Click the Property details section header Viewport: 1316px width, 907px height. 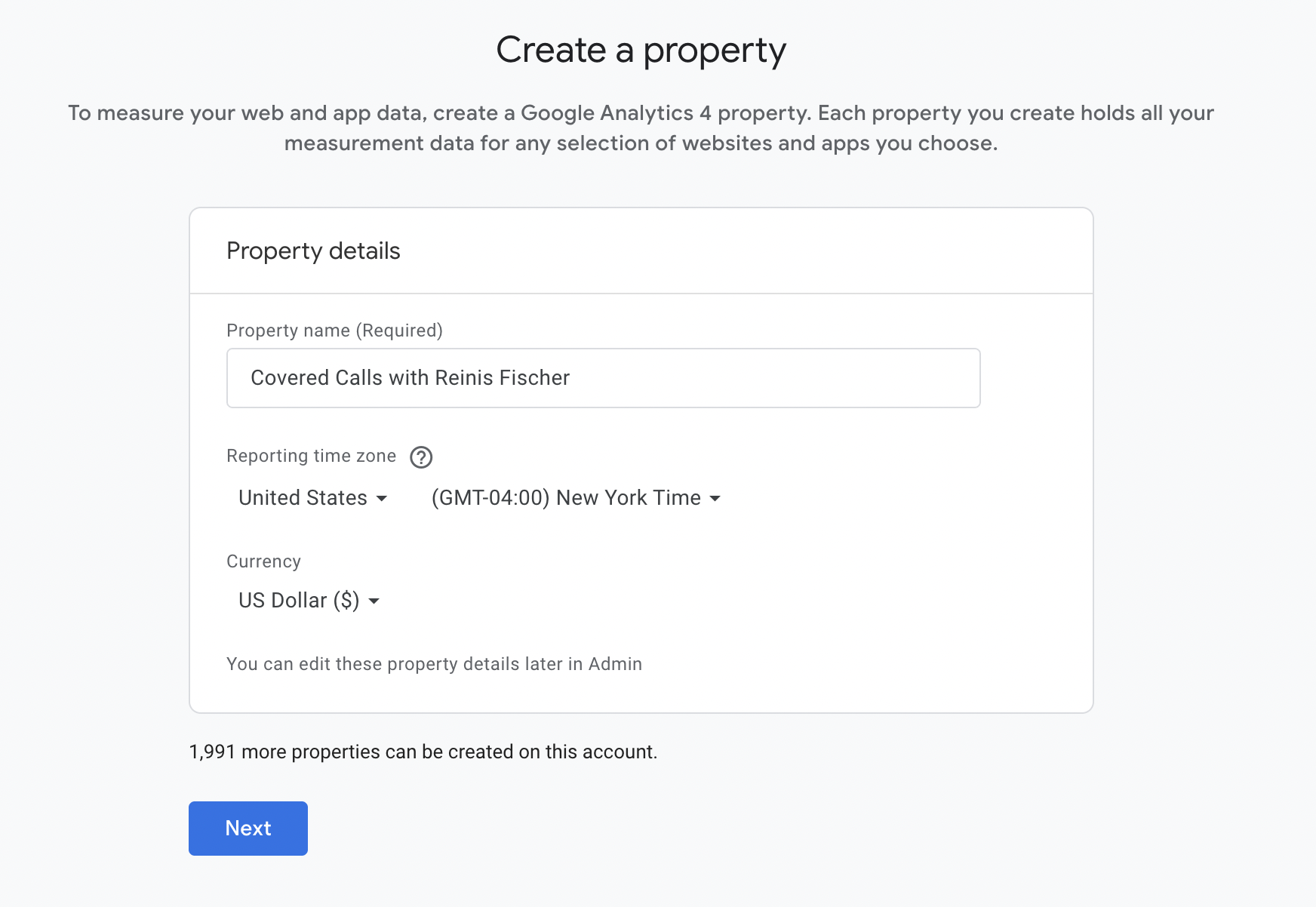click(313, 251)
